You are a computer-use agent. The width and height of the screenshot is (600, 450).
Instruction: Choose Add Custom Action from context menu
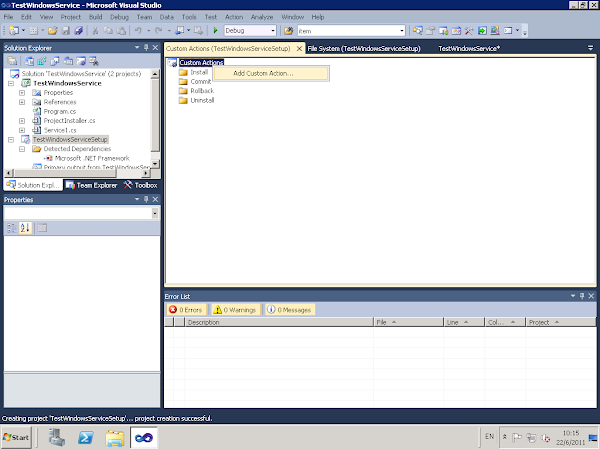coord(271,73)
